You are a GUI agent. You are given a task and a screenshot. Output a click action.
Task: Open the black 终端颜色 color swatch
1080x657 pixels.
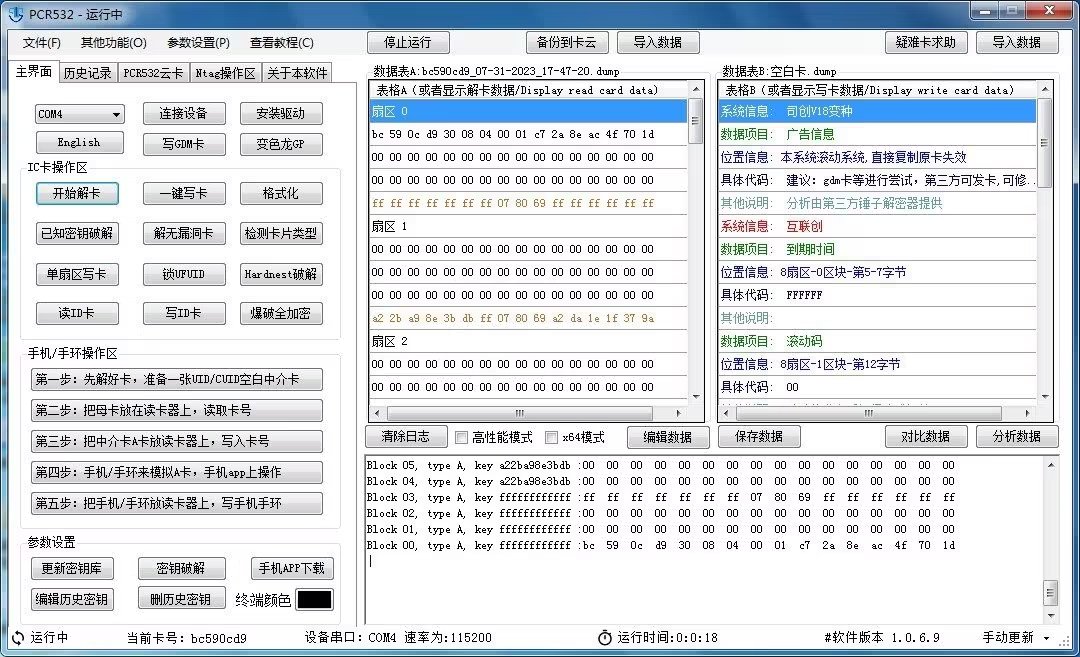pyautogui.click(x=314, y=599)
